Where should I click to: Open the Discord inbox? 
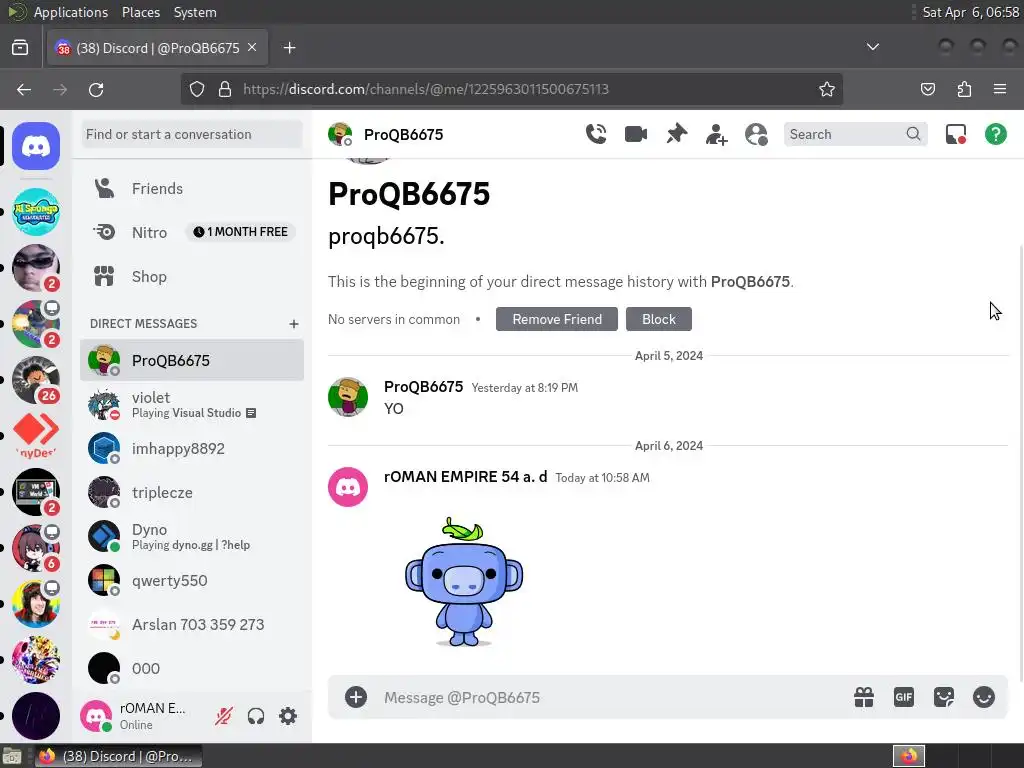[x=956, y=135]
